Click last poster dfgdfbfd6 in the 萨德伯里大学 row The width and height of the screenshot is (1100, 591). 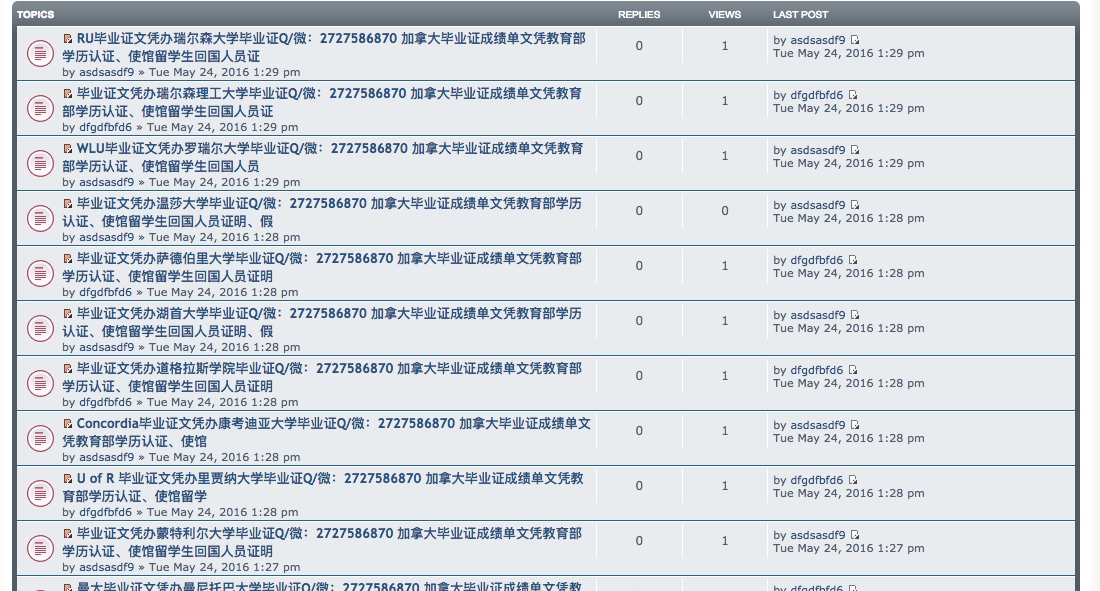pos(816,260)
